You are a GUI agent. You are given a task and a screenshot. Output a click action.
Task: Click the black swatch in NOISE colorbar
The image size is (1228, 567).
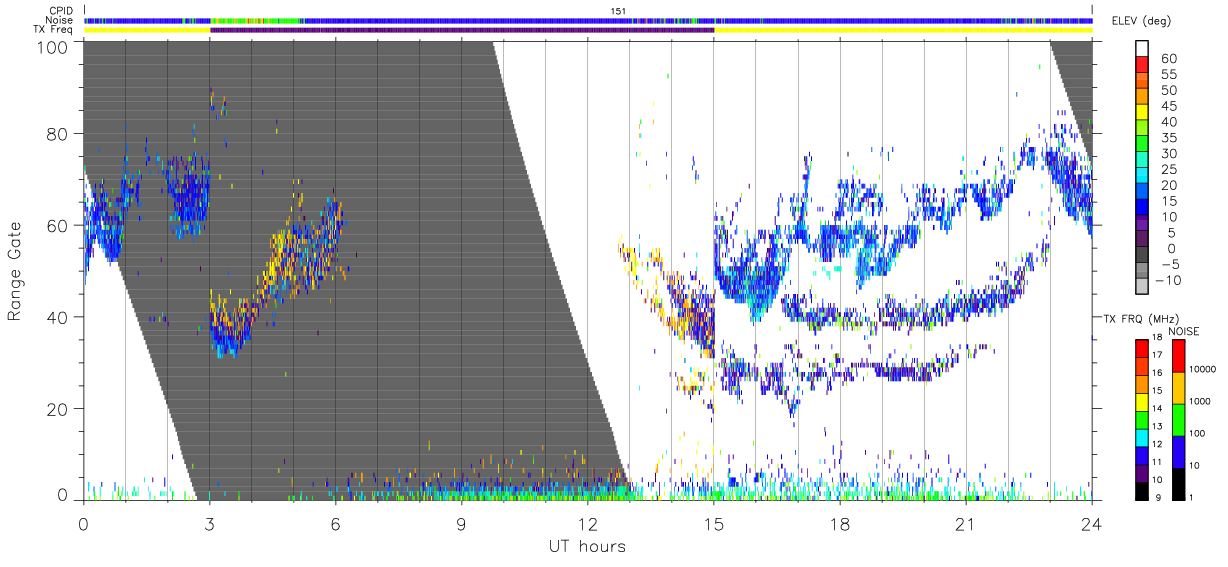tap(1177, 484)
